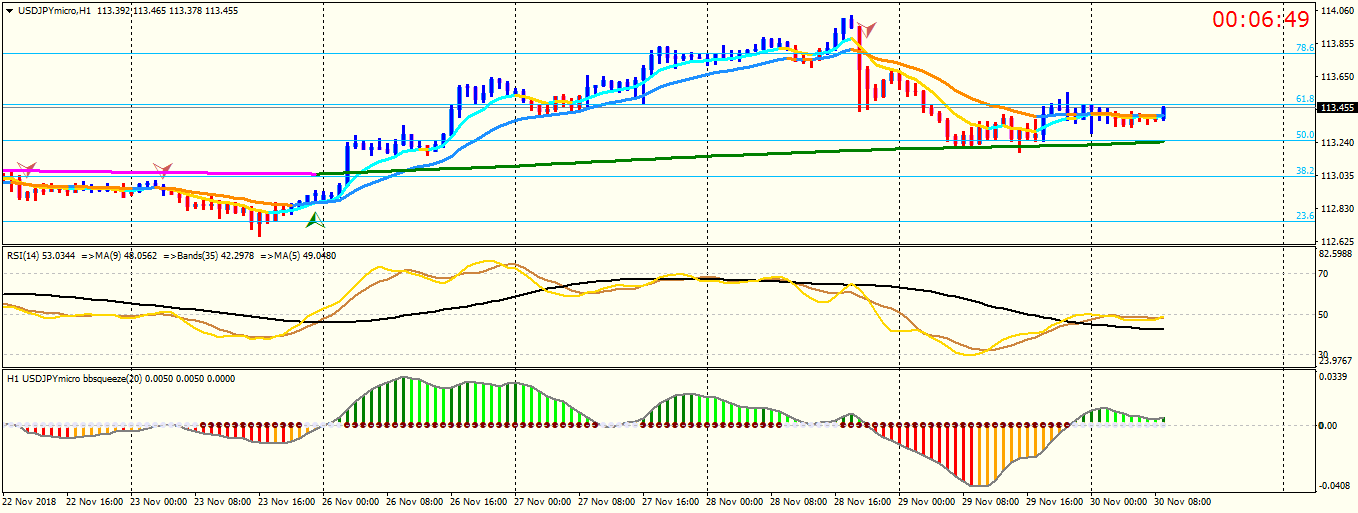Click 112.830 on the price scale
This screenshot has height=513, width=1358.
point(1337,209)
